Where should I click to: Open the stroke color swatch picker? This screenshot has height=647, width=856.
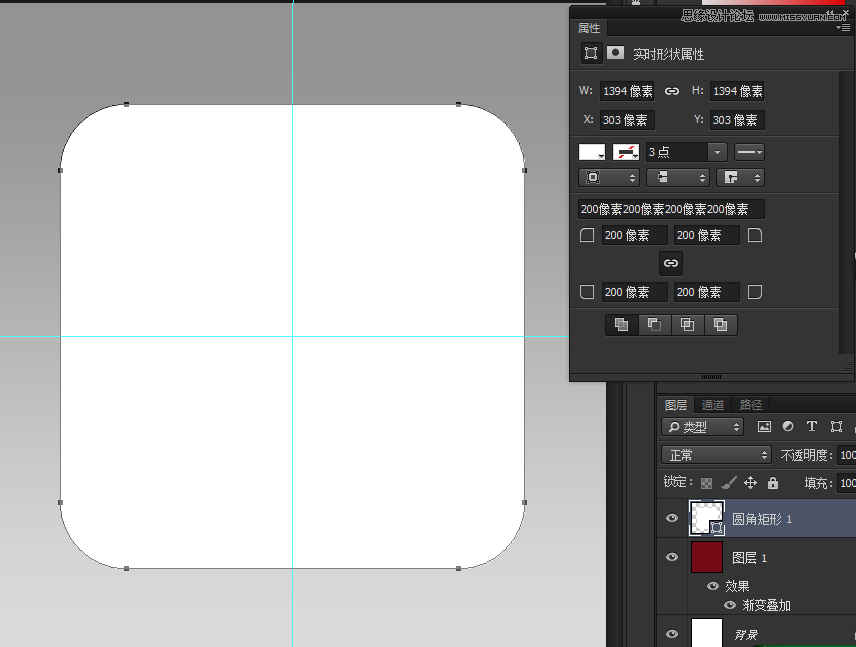626,152
